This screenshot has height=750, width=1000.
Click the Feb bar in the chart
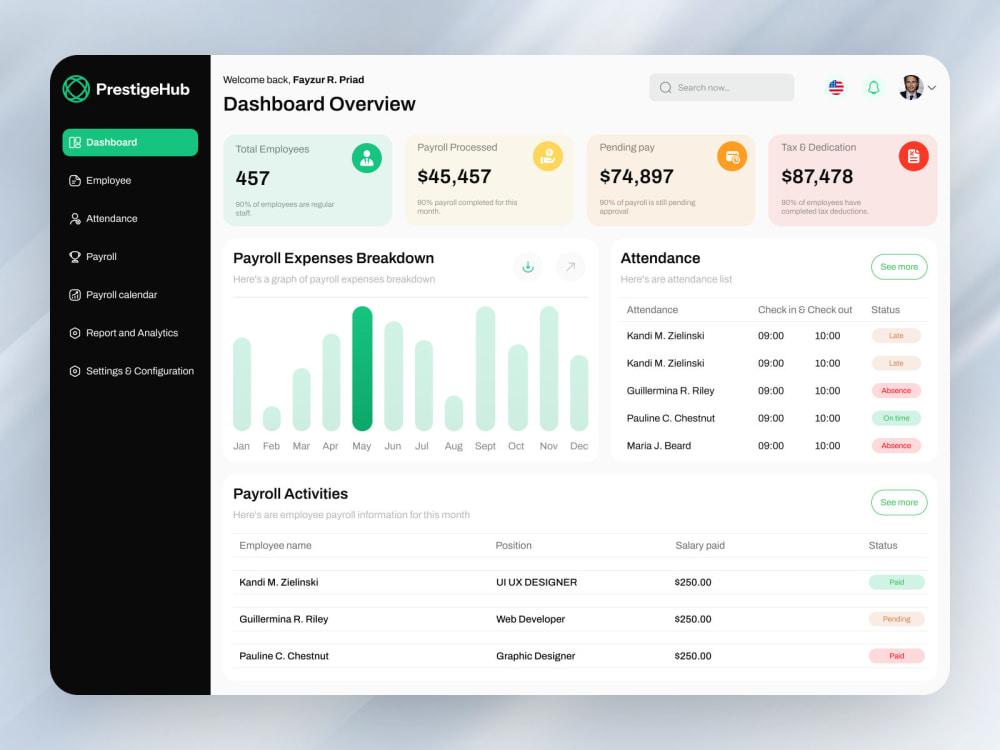coord(272,418)
